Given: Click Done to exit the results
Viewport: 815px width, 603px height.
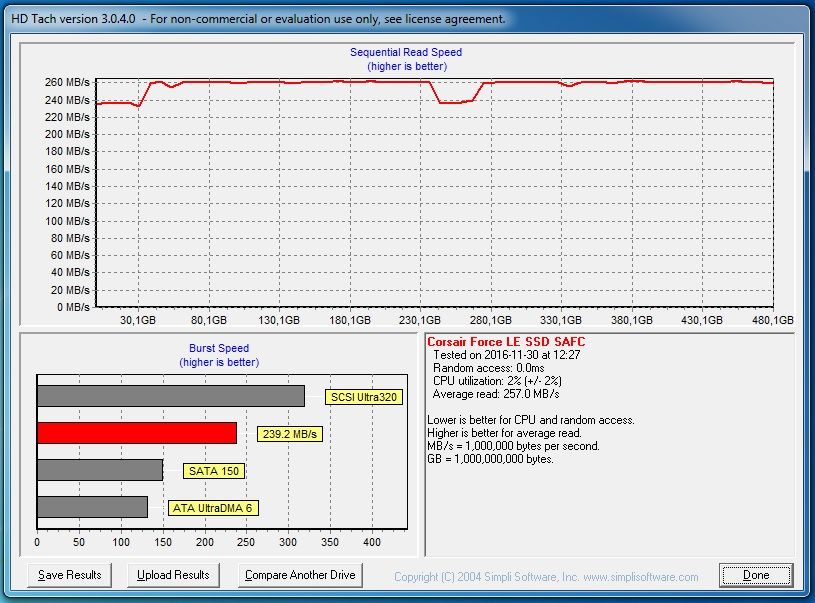Looking at the screenshot, I should [x=755, y=575].
